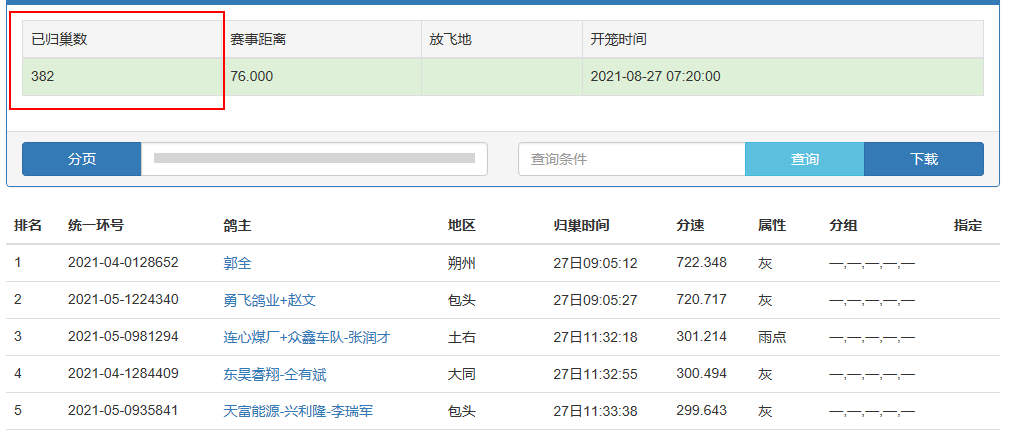Click the 赛事距离 value 76.000
This screenshot has height=431, width=1013.
tap(251, 77)
